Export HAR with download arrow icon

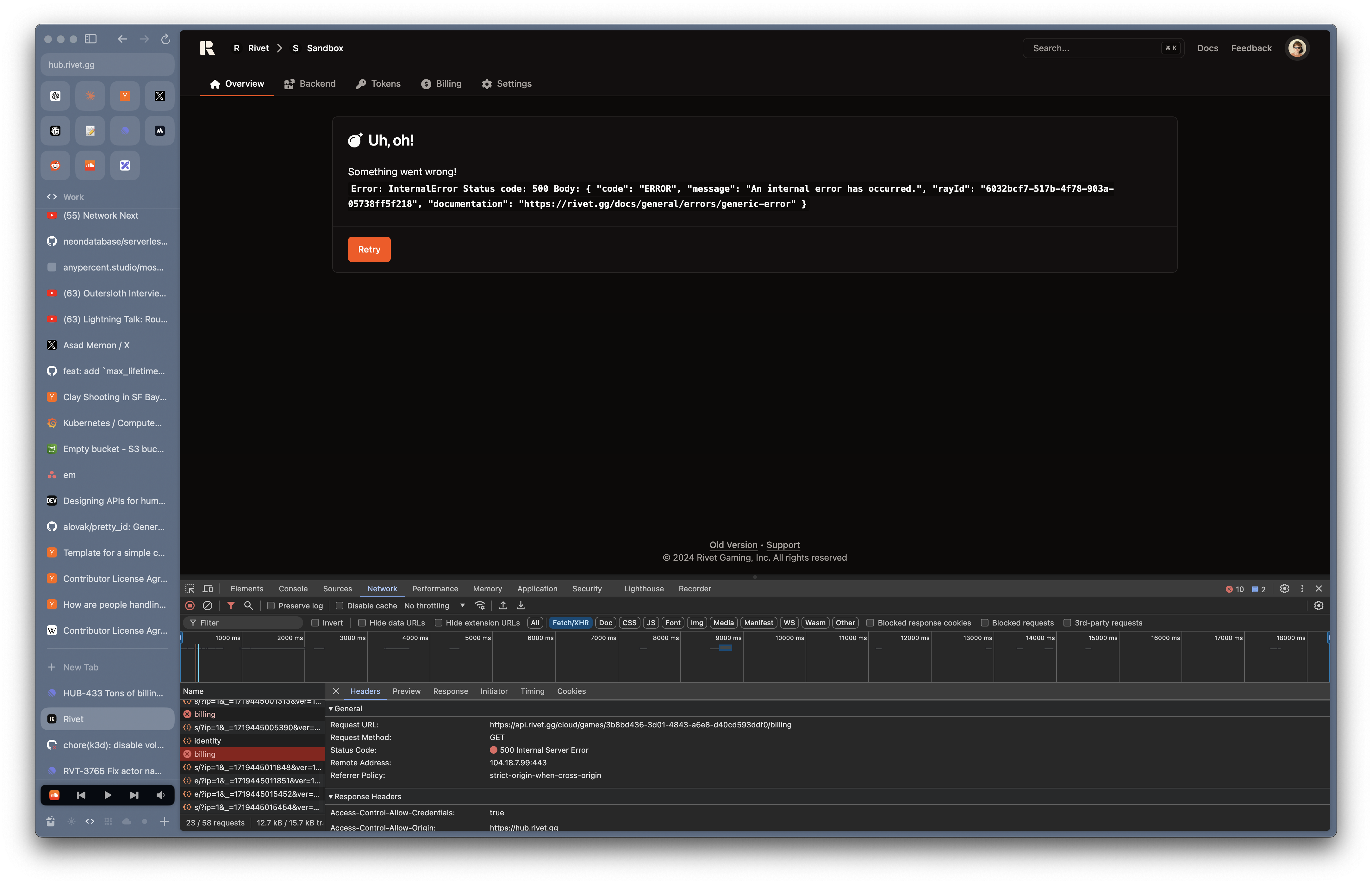point(521,606)
